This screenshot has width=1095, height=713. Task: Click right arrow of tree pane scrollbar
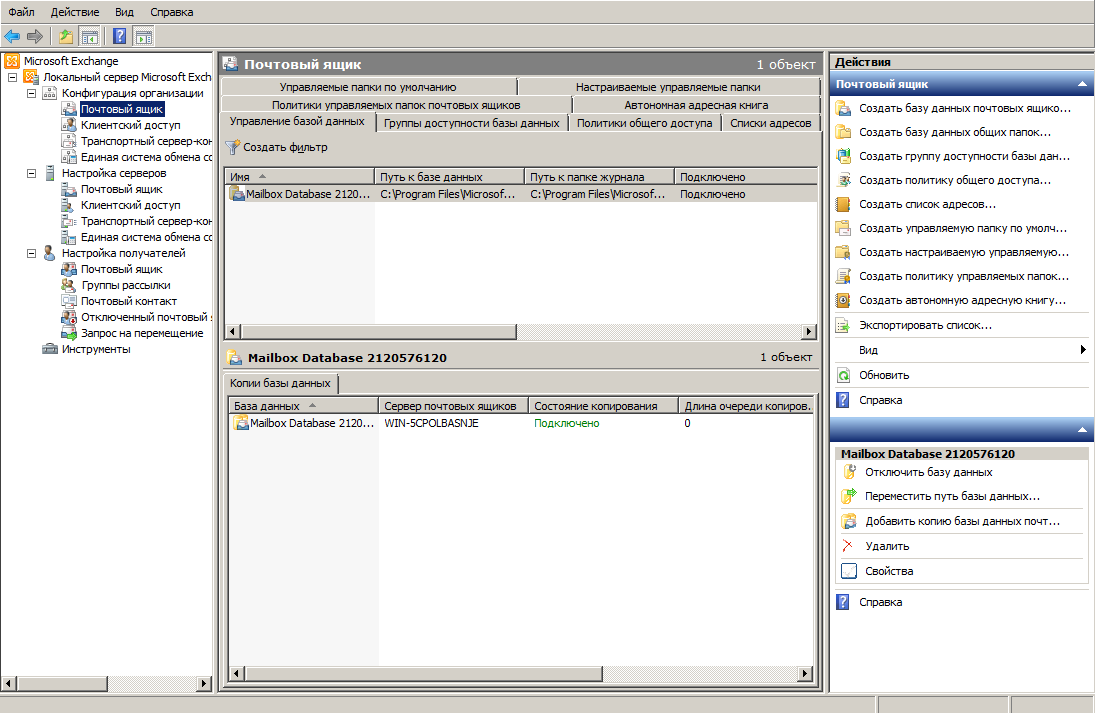[x=204, y=684]
